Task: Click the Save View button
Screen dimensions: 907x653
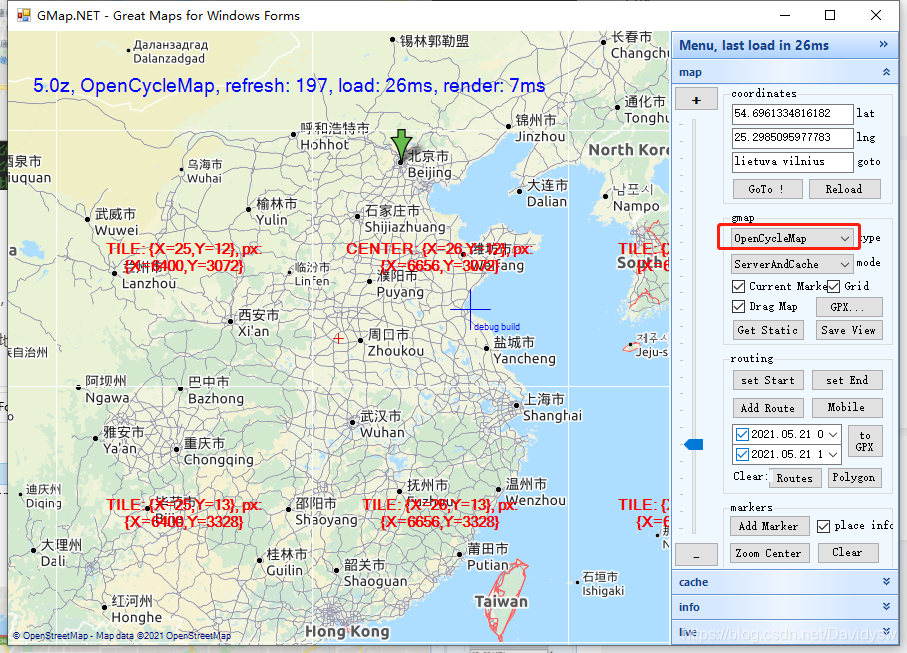Action: 849,330
